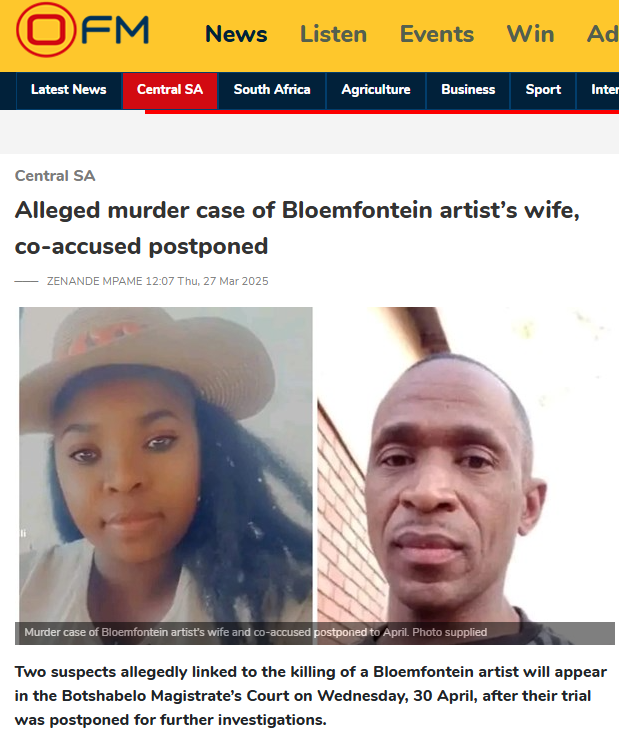Viewport: 619px width, 742px height.
Task: Open the Agriculture news tab
Action: pos(376,90)
